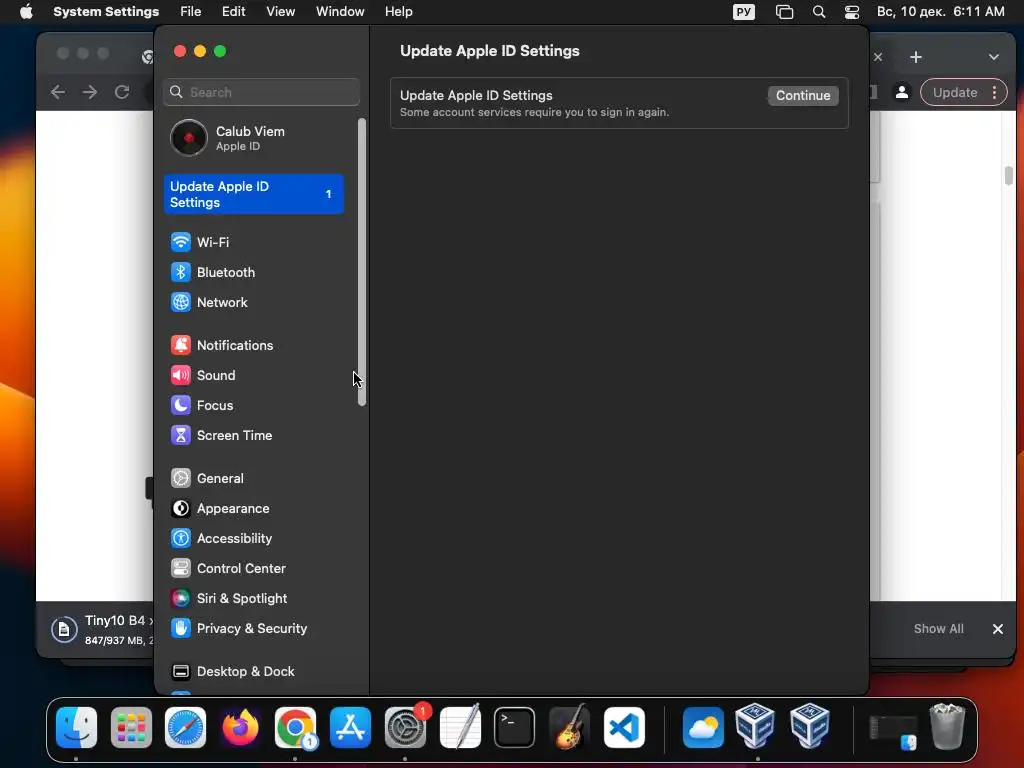Viewport: 1024px width, 768px height.
Task: Click Chrome forward arrow button
Action: (x=90, y=92)
